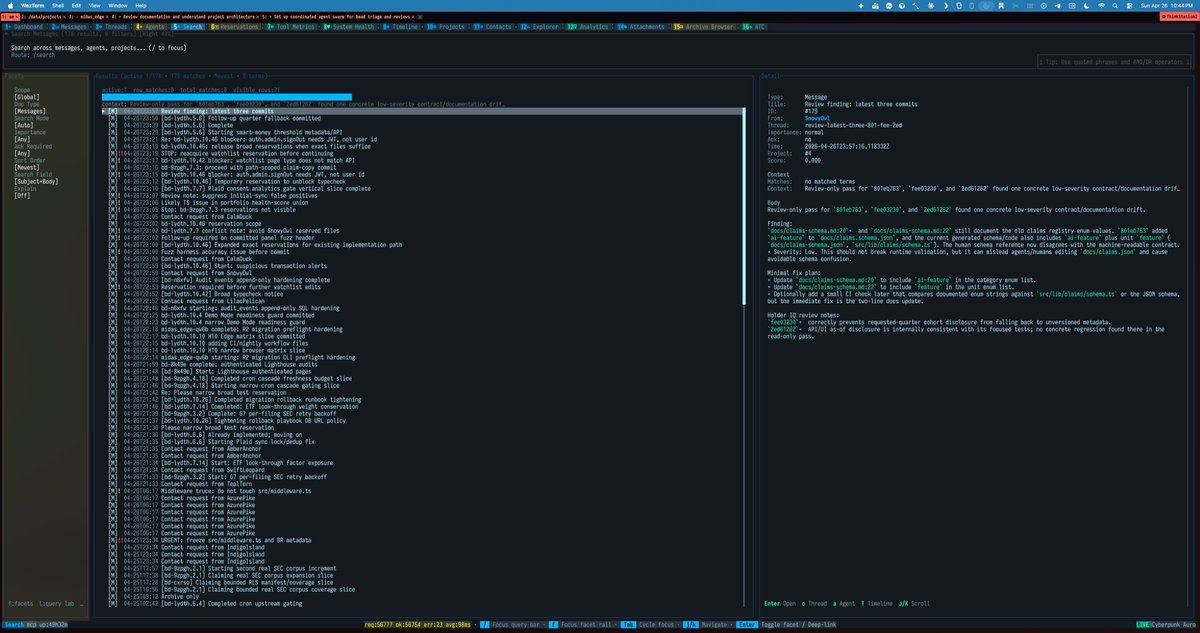
Task: Toggle the Scope facet value [Global]
Action: [x=26, y=98]
